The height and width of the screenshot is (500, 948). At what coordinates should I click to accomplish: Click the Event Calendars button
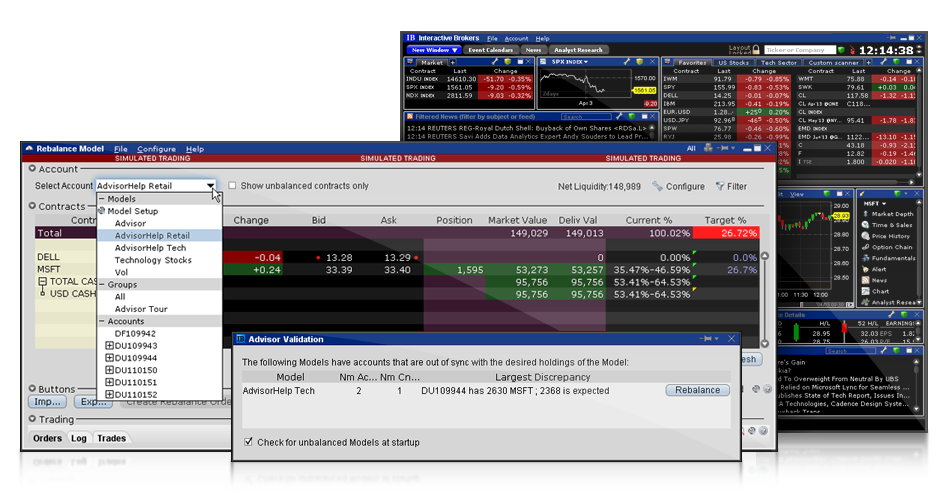[x=490, y=50]
